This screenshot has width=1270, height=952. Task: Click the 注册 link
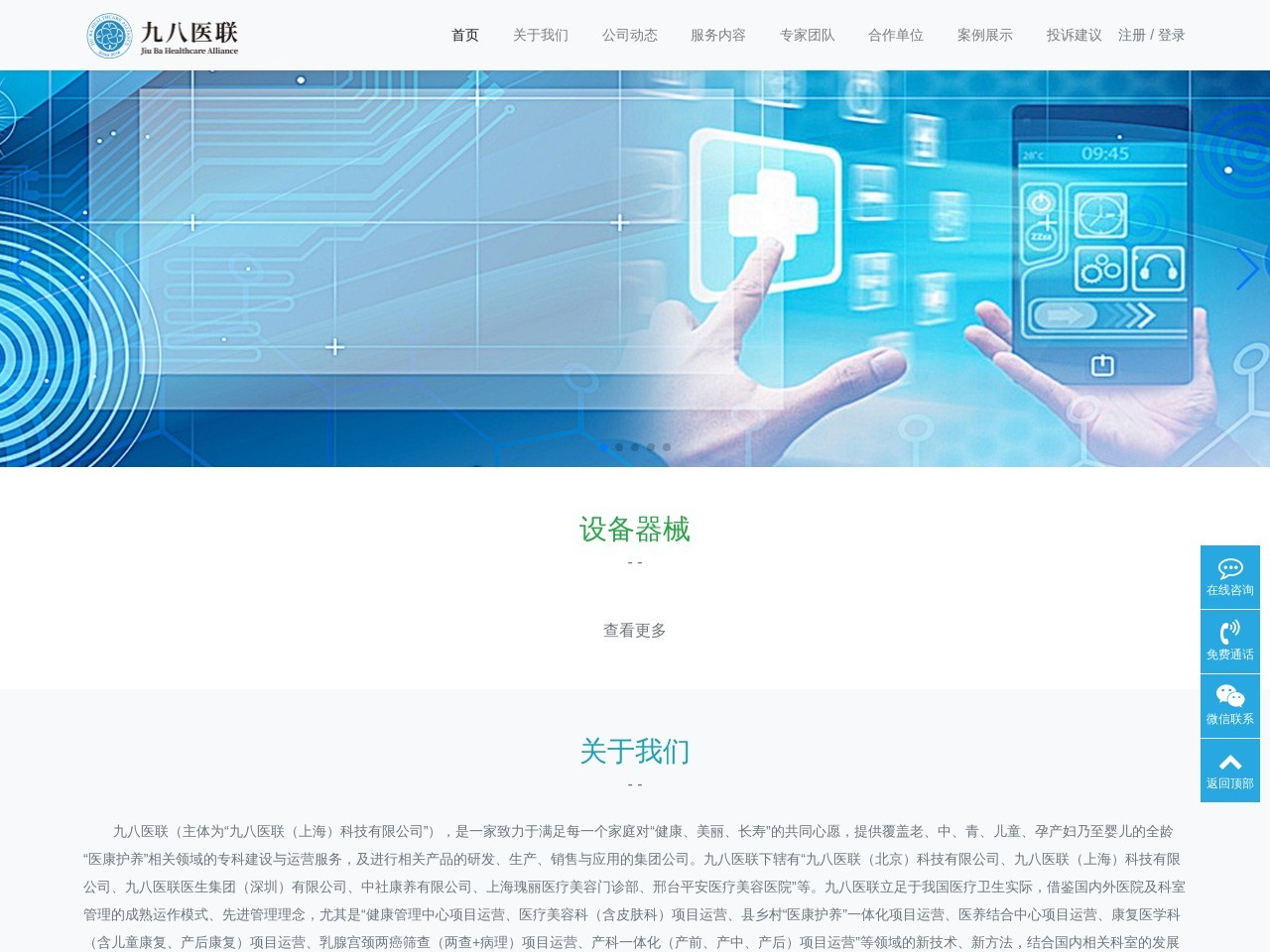(x=1131, y=35)
